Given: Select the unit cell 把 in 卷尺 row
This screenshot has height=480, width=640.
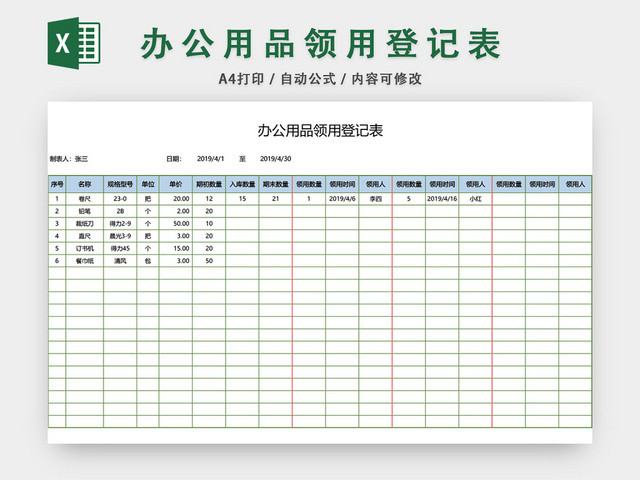Looking at the screenshot, I should point(148,199).
